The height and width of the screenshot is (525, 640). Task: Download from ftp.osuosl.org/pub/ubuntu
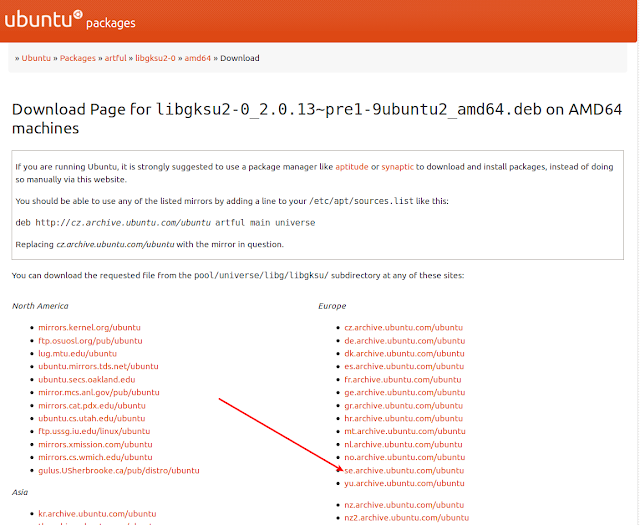90,340
